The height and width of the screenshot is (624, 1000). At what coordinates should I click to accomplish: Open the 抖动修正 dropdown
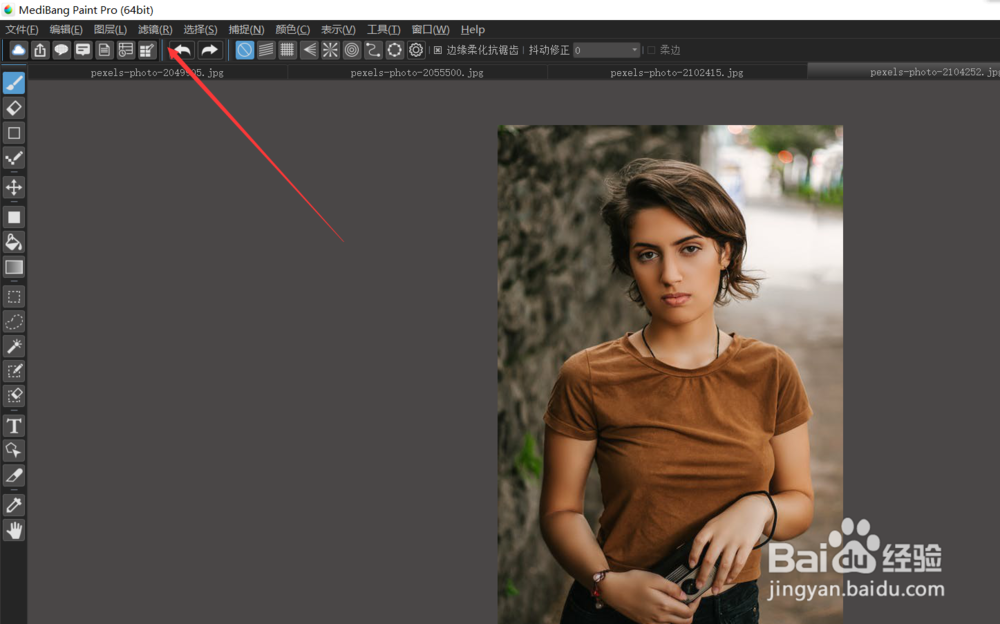(607, 50)
